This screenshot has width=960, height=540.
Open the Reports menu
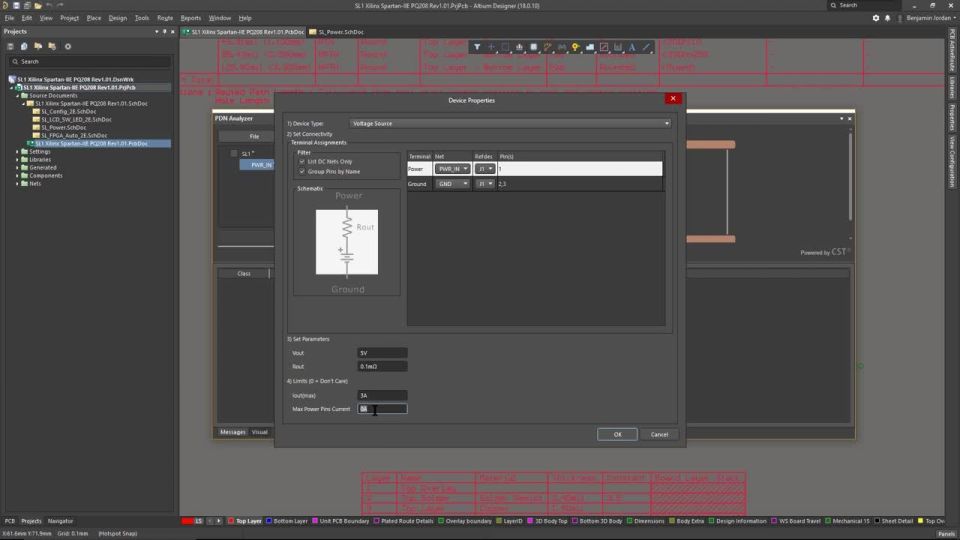point(190,18)
